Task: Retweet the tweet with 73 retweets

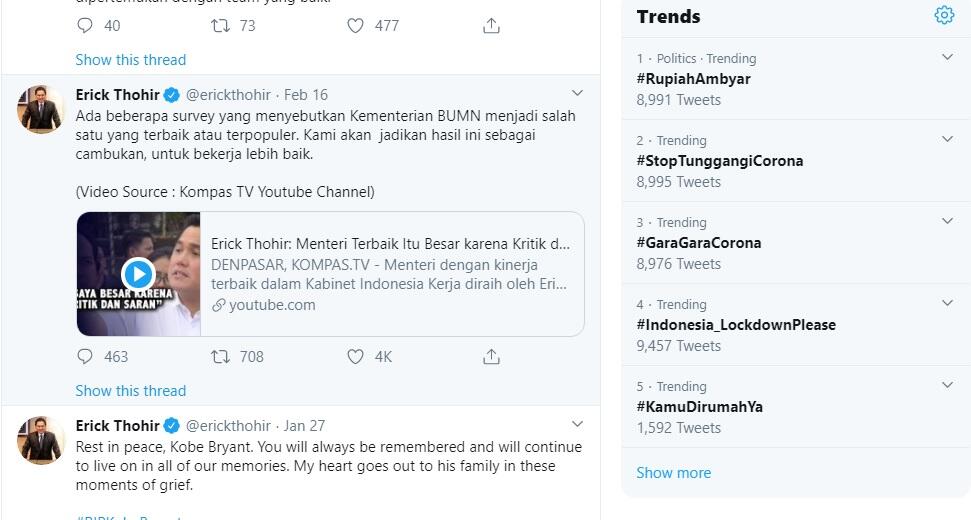Action: 221,25
